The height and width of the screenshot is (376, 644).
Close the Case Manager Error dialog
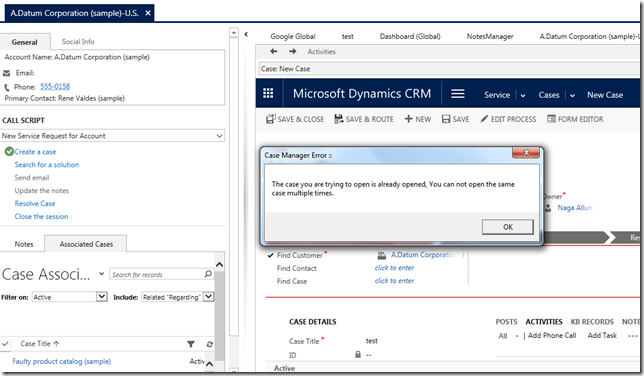pyautogui.click(x=526, y=152)
